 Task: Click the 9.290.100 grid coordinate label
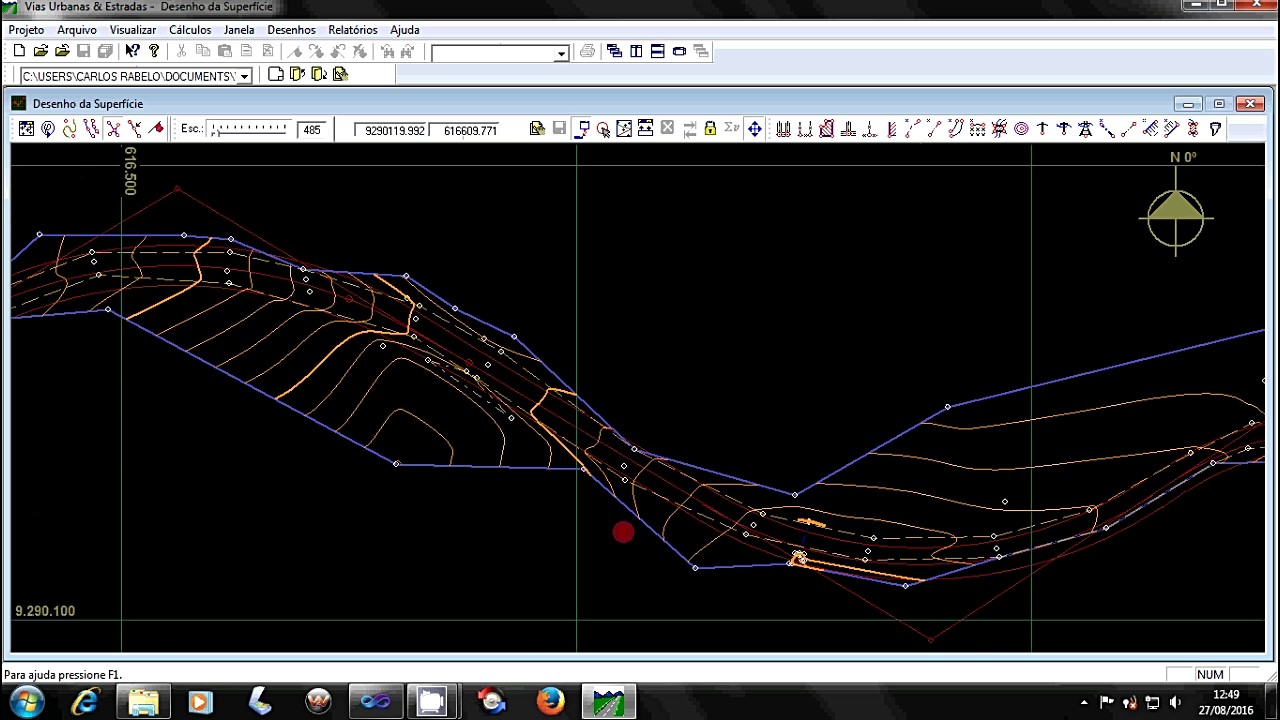click(45, 611)
